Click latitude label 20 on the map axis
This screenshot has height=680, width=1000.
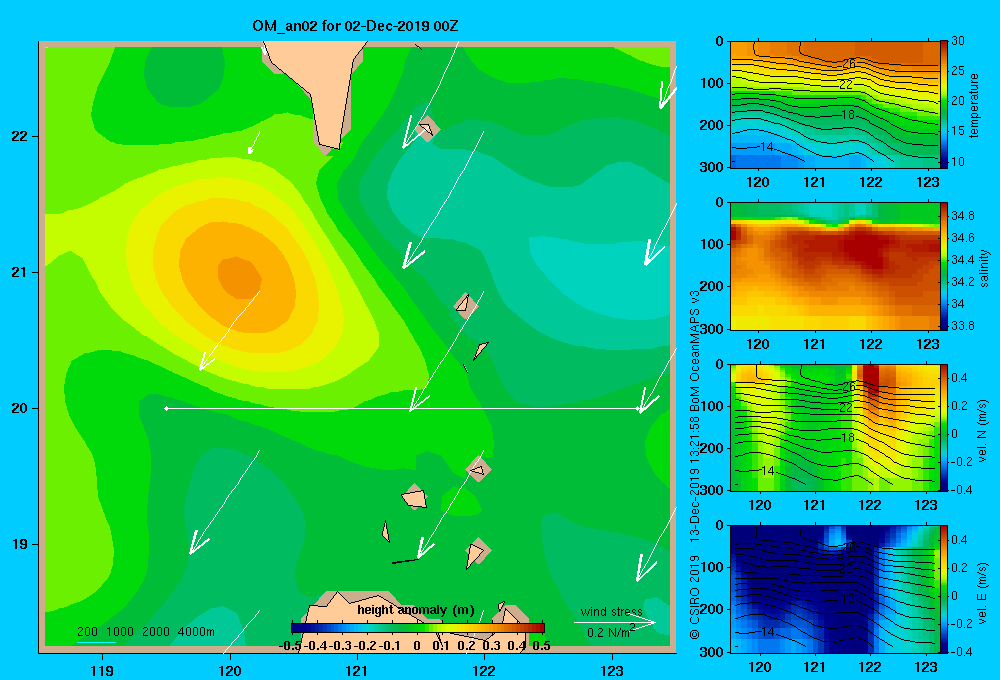click(x=20, y=408)
